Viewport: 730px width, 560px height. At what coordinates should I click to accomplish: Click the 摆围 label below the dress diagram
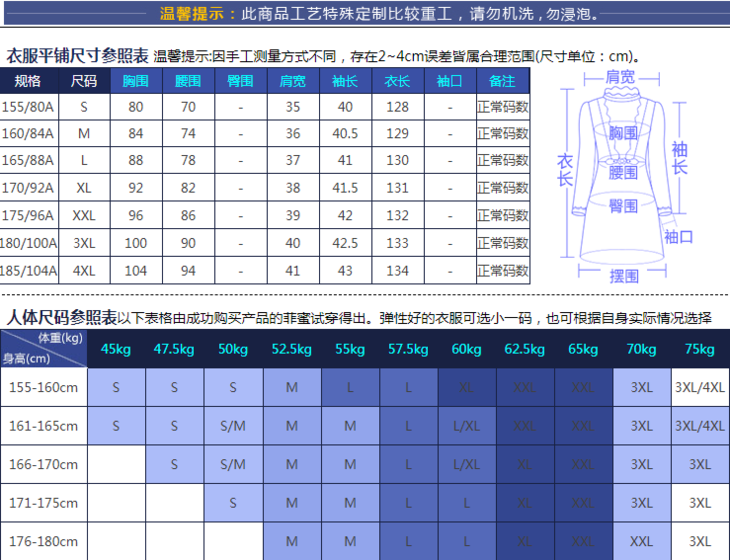(624, 276)
